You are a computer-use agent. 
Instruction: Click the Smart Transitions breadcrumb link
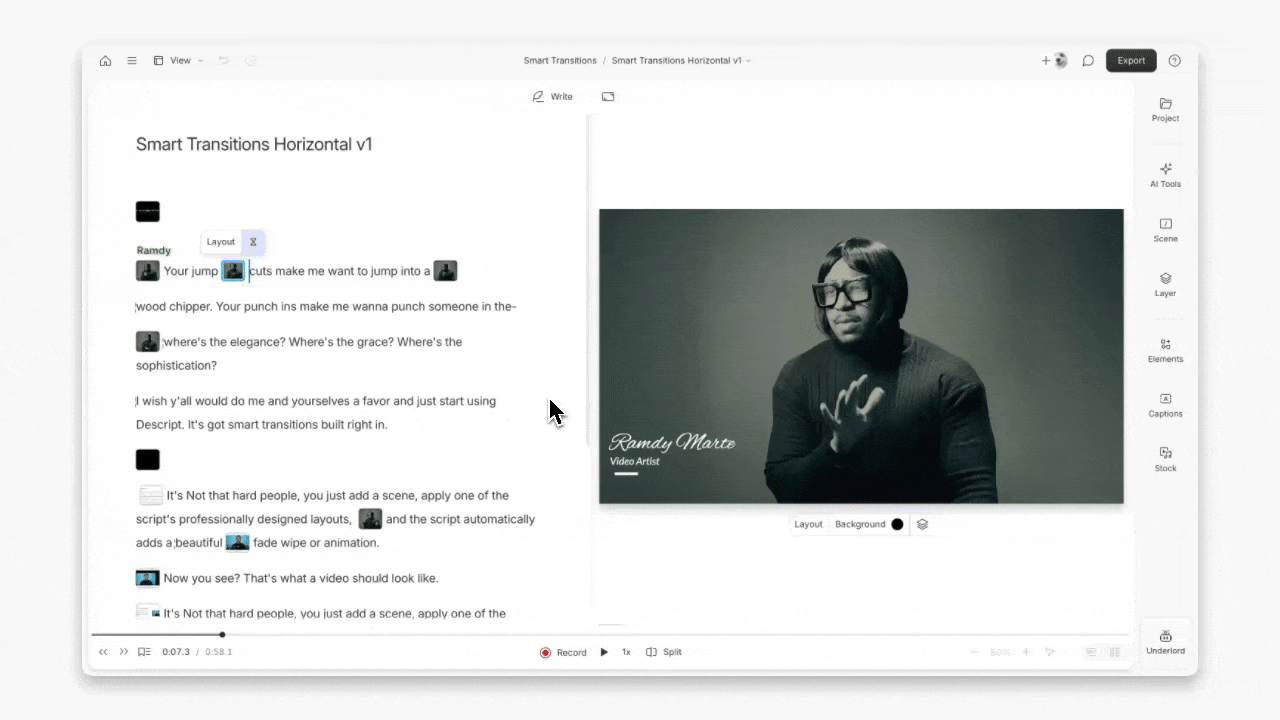[x=560, y=60]
